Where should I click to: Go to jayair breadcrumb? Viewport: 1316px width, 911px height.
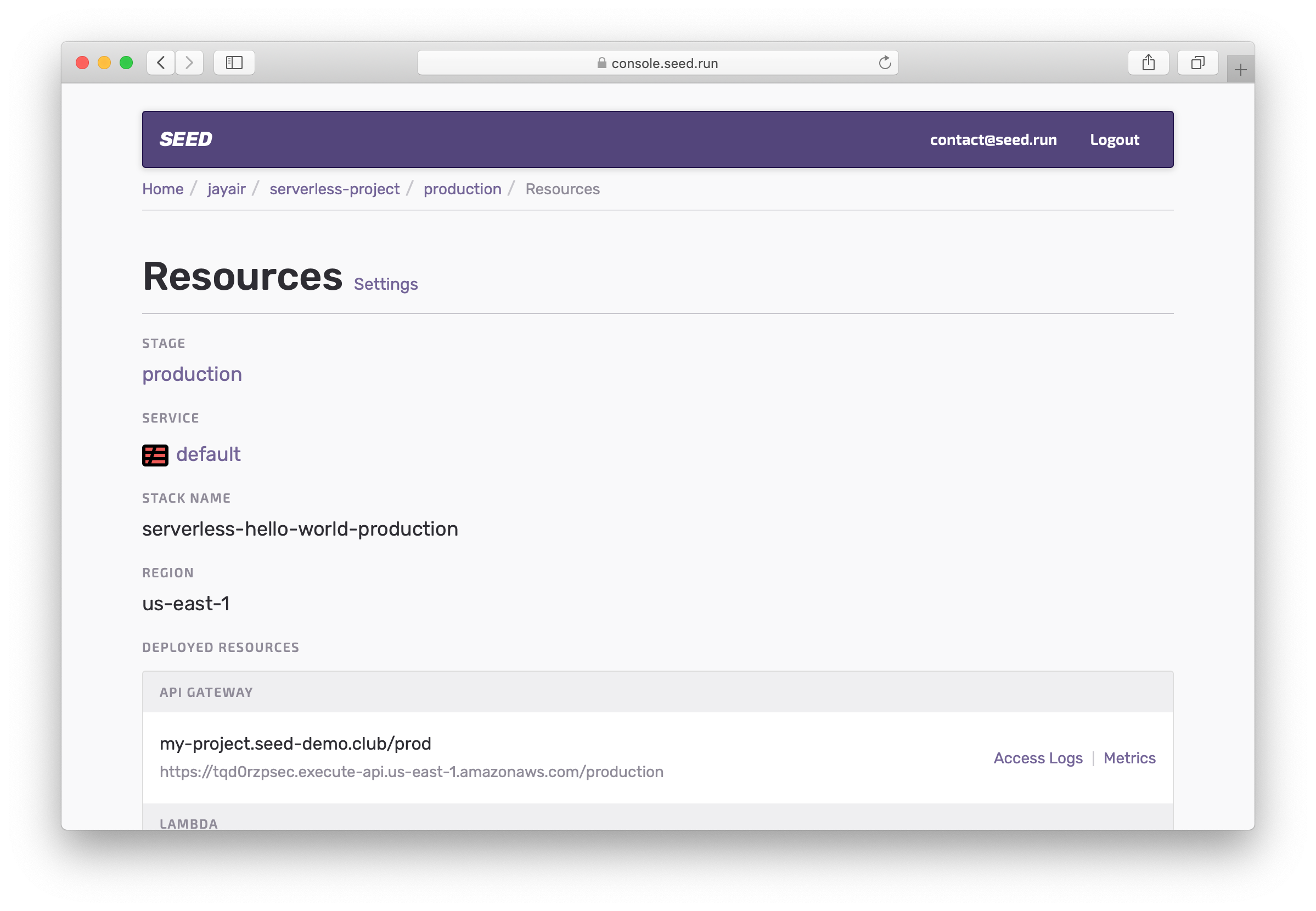click(227, 189)
